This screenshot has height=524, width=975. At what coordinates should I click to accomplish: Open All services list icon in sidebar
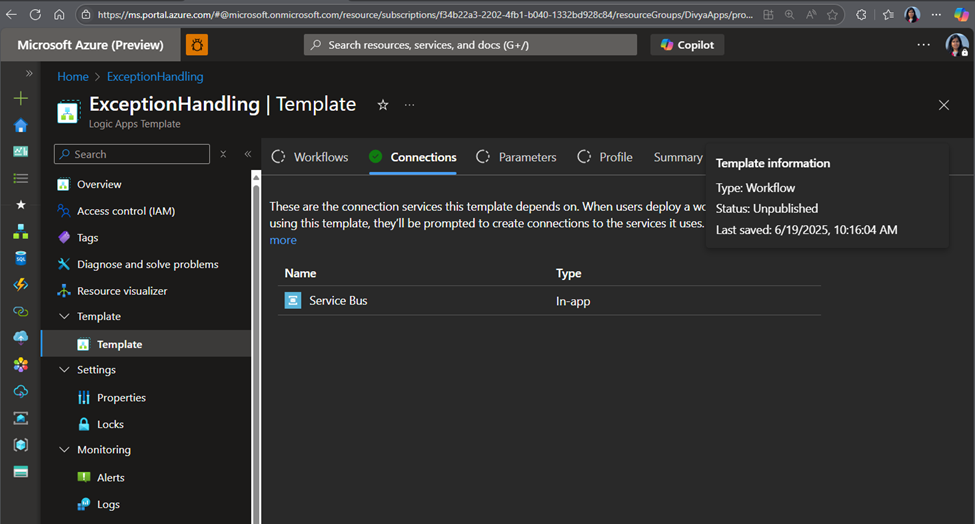click(x=21, y=178)
